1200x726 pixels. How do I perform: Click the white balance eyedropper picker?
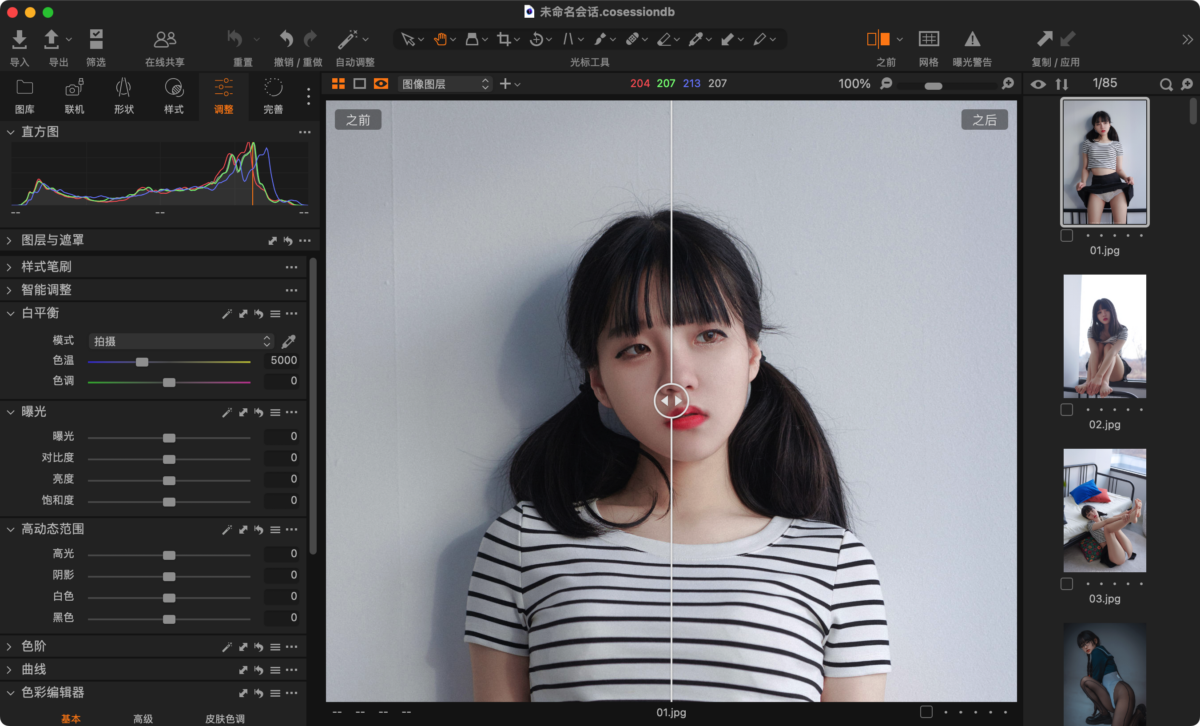point(289,341)
